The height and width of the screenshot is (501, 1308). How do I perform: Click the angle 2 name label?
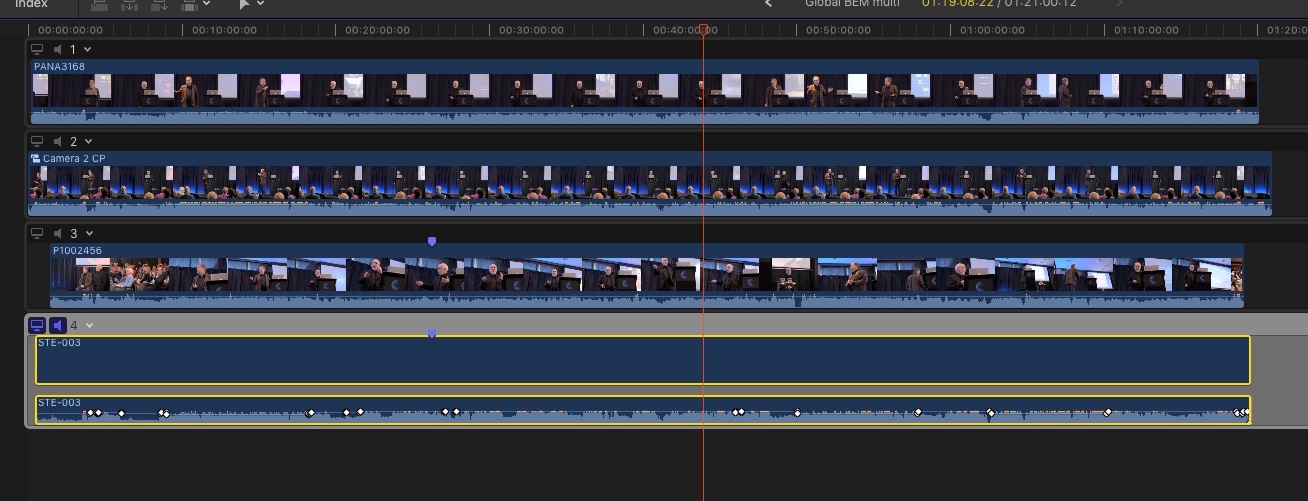pos(73,142)
